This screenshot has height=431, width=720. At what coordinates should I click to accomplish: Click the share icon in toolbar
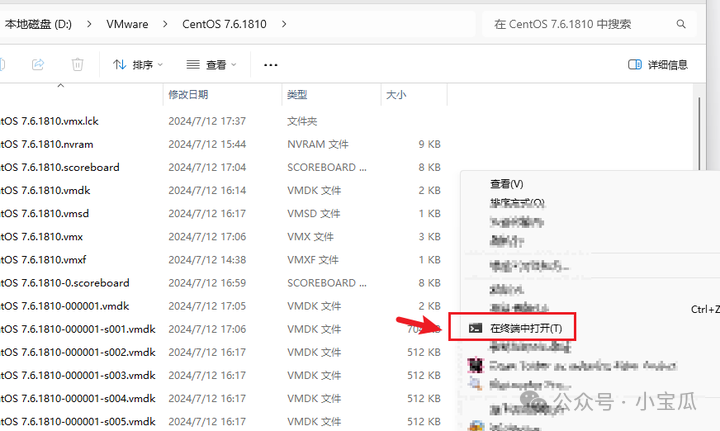38,64
